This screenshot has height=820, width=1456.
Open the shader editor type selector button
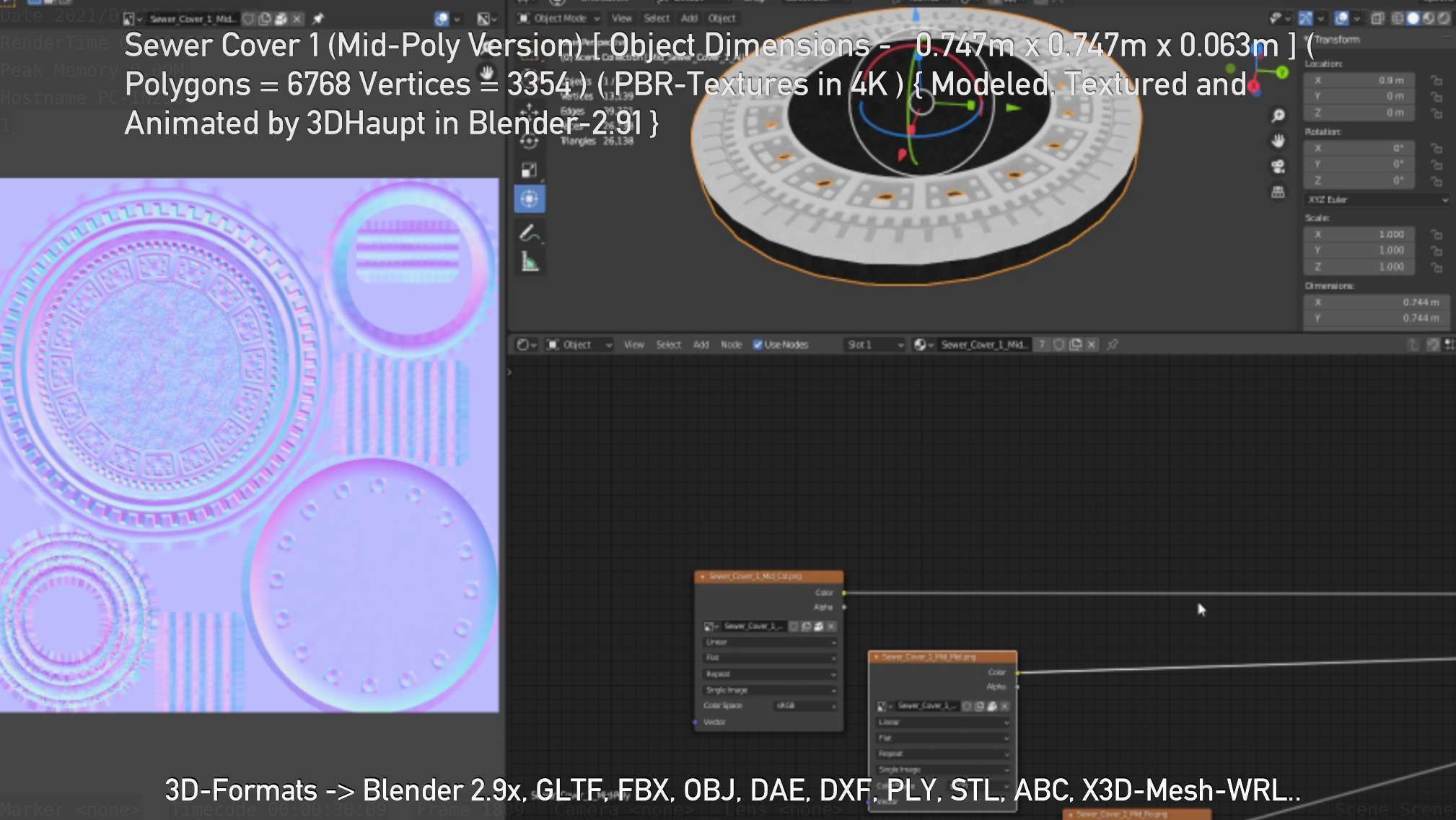(x=526, y=344)
